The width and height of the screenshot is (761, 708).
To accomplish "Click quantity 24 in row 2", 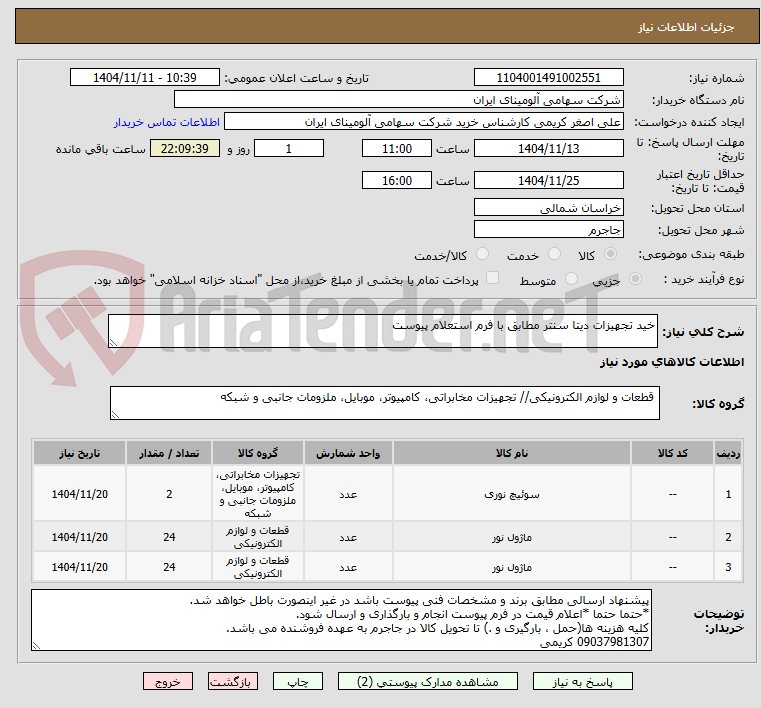I will coord(169,537).
